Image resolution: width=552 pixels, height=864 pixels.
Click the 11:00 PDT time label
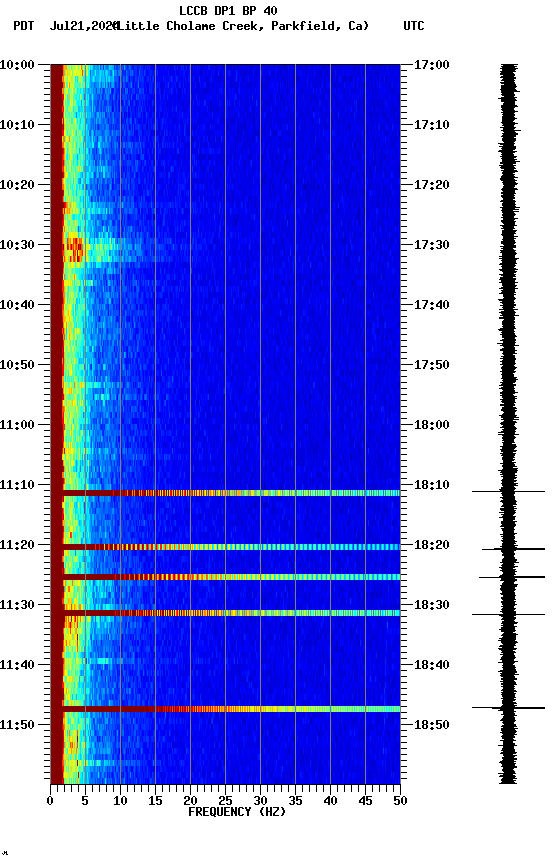(17, 425)
